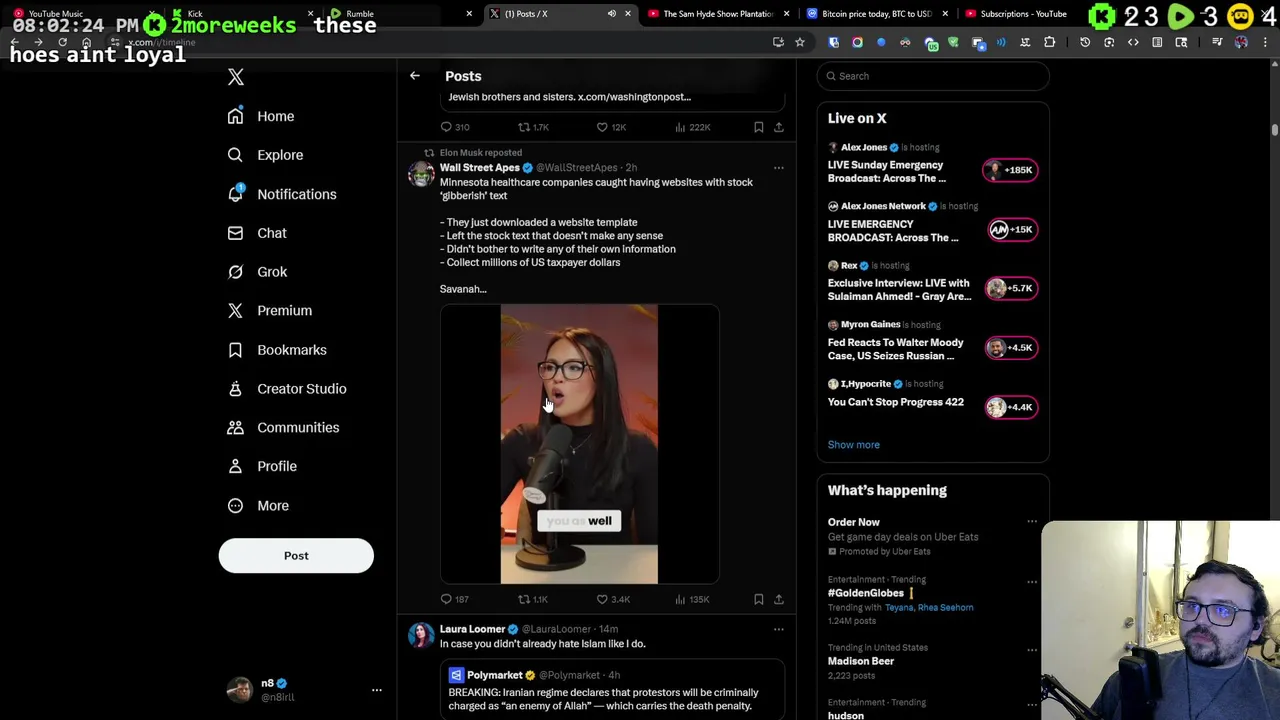Screen dimensions: 1280x720
Task: Open Grok from the sidebar
Action: pyautogui.click(x=257, y=272)
